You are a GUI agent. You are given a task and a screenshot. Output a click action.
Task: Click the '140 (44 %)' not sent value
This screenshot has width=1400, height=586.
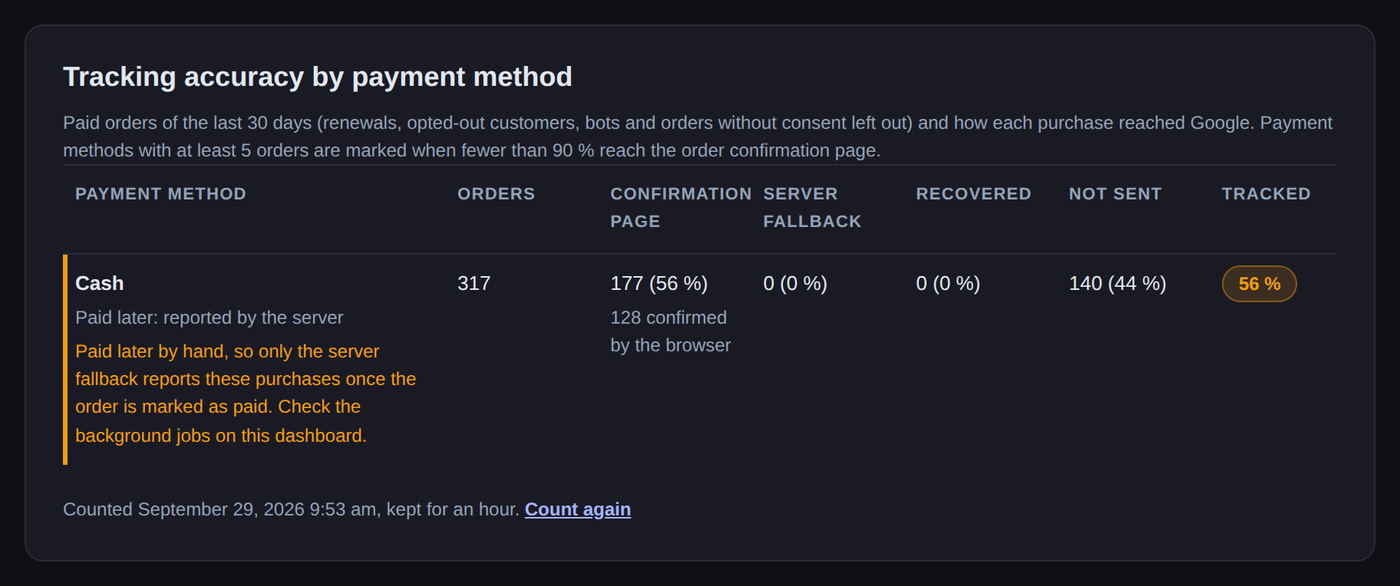(x=1117, y=284)
